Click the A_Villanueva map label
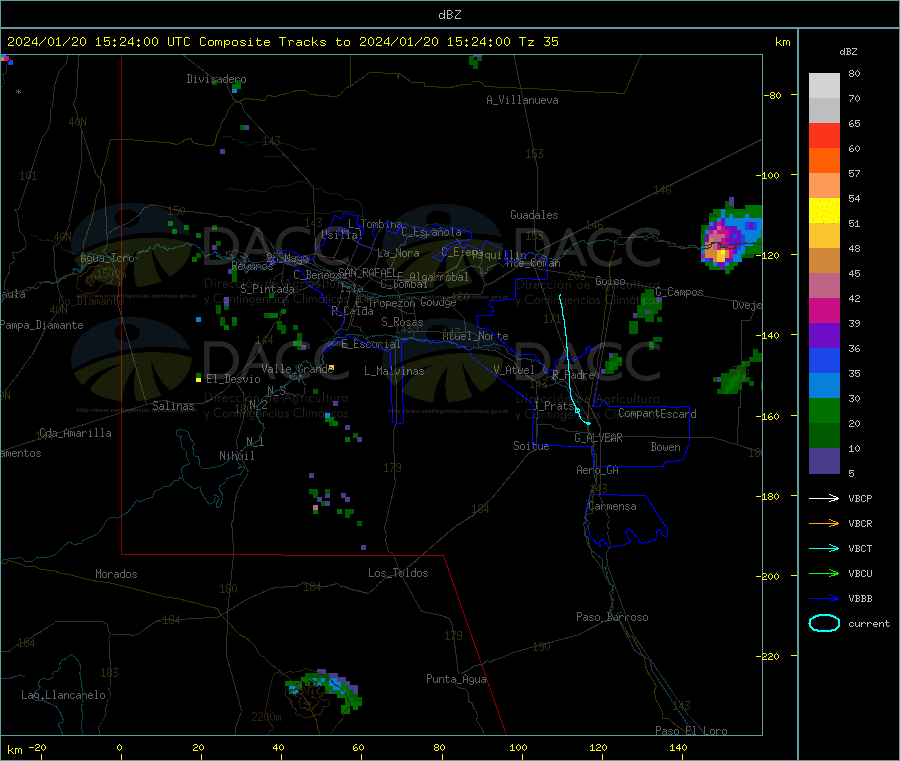 (x=522, y=100)
